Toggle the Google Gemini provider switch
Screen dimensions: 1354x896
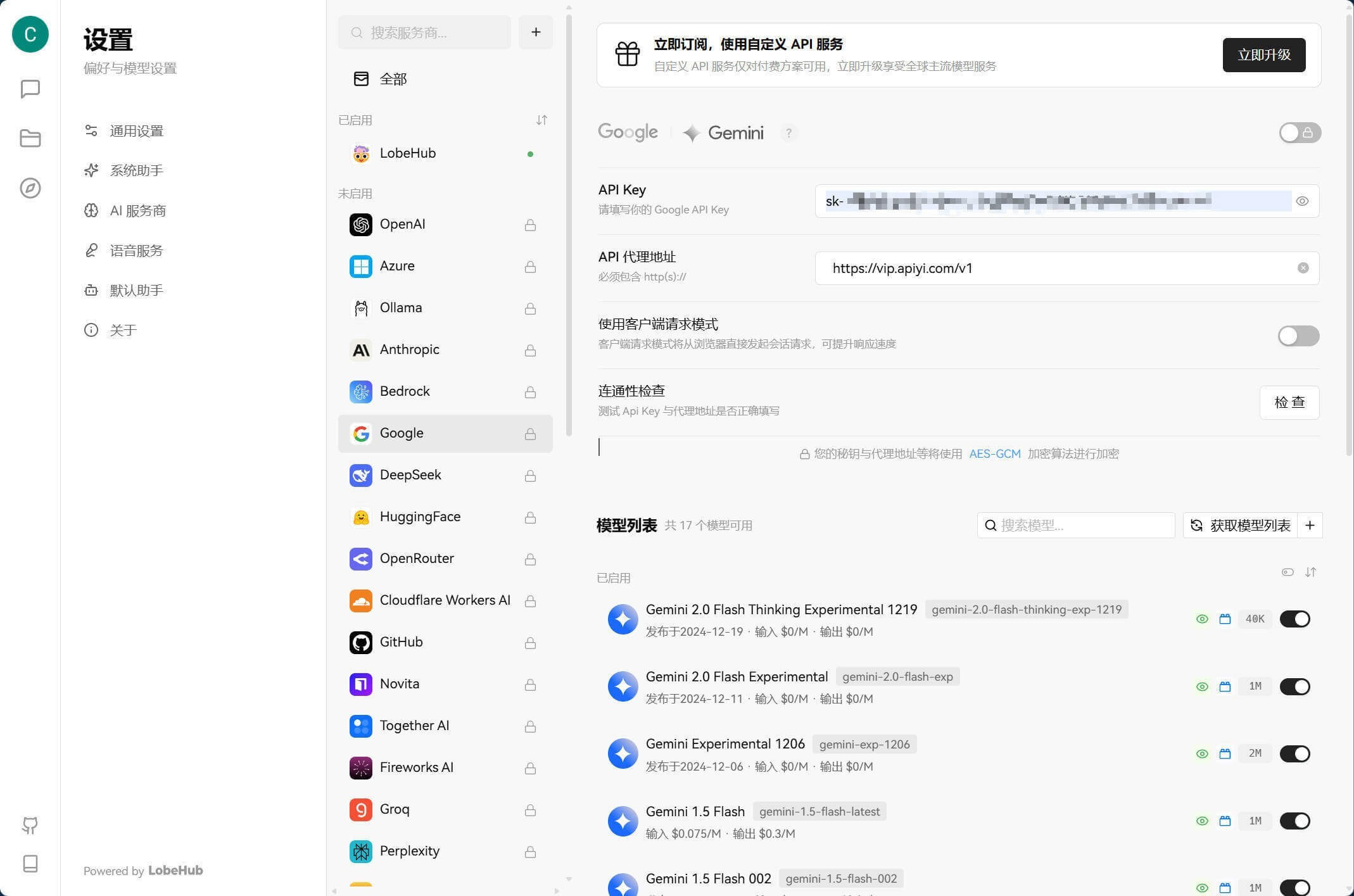point(1300,133)
